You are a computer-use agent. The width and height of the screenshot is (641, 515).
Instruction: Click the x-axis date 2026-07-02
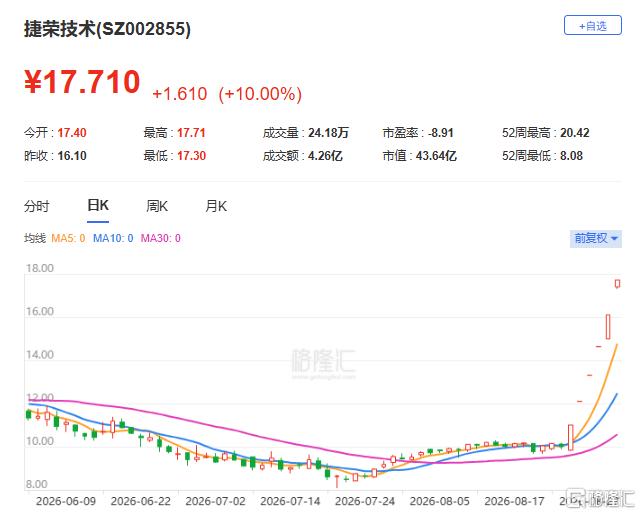pyautogui.click(x=215, y=501)
